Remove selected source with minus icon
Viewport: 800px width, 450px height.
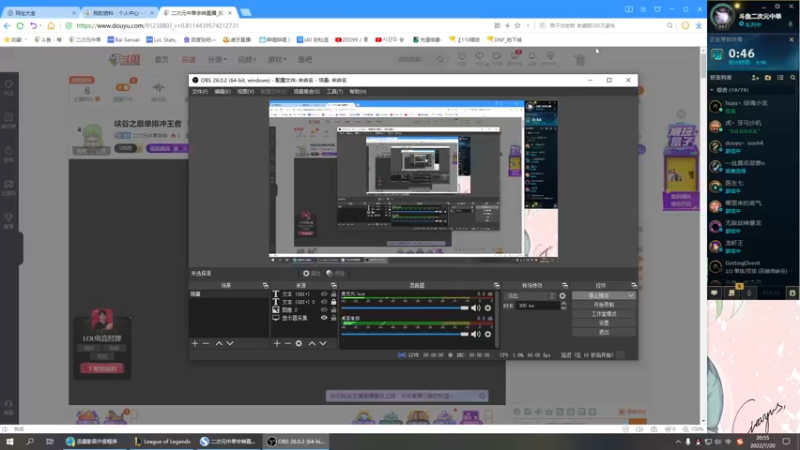[x=288, y=343]
